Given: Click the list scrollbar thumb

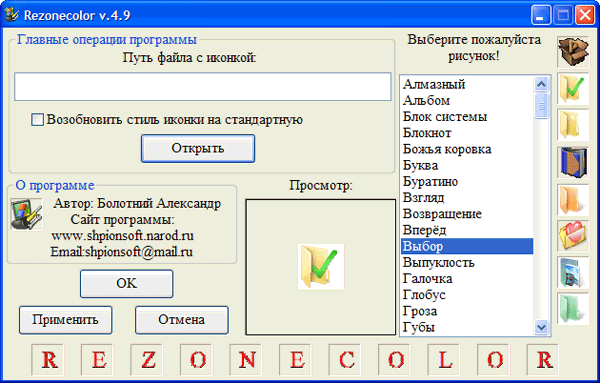Looking at the screenshot, I should tap(541, 106).
